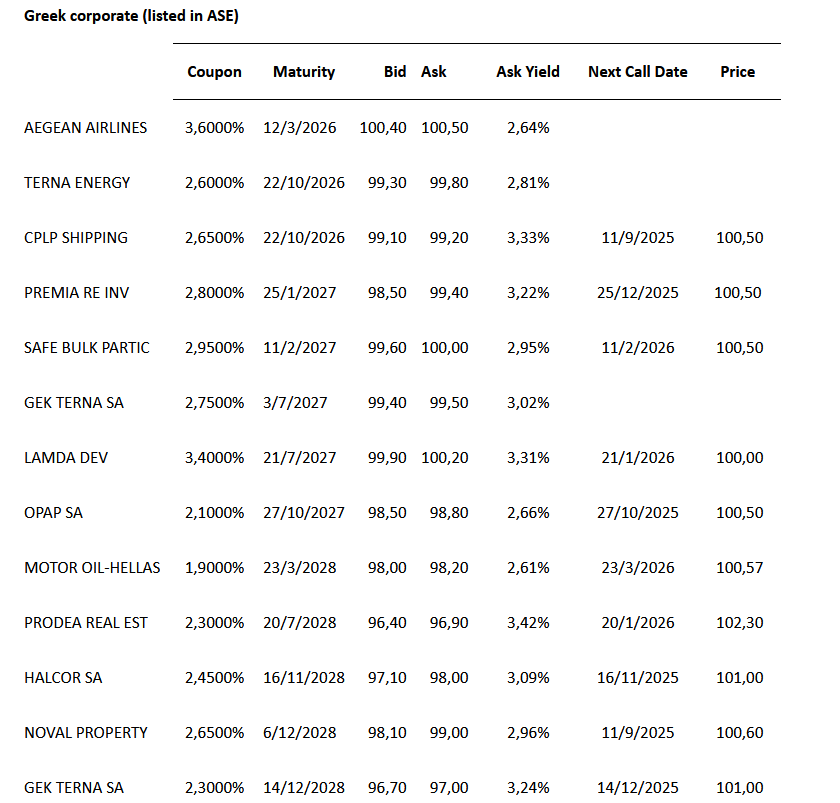The height and width of the screenshot is (803, 840).
Task: Click the Coupon column header
Action: tap(214, 72)
